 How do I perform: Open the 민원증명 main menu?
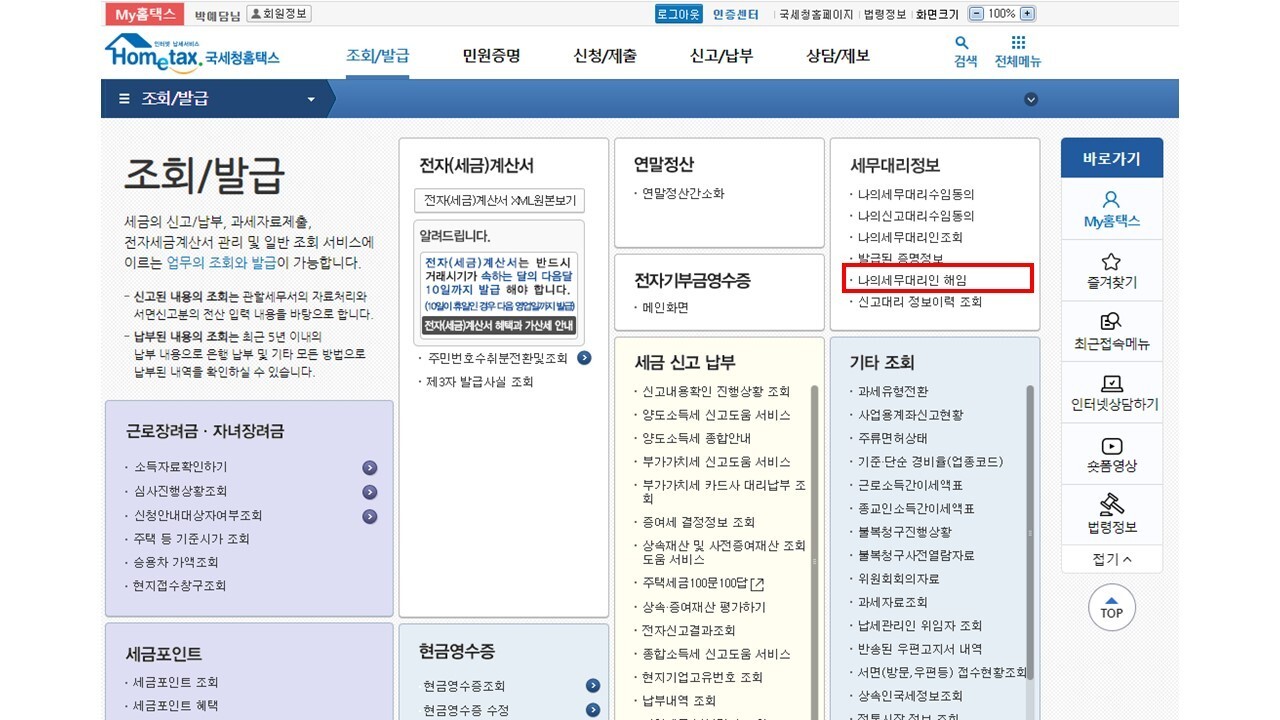(x=491, y=56)
